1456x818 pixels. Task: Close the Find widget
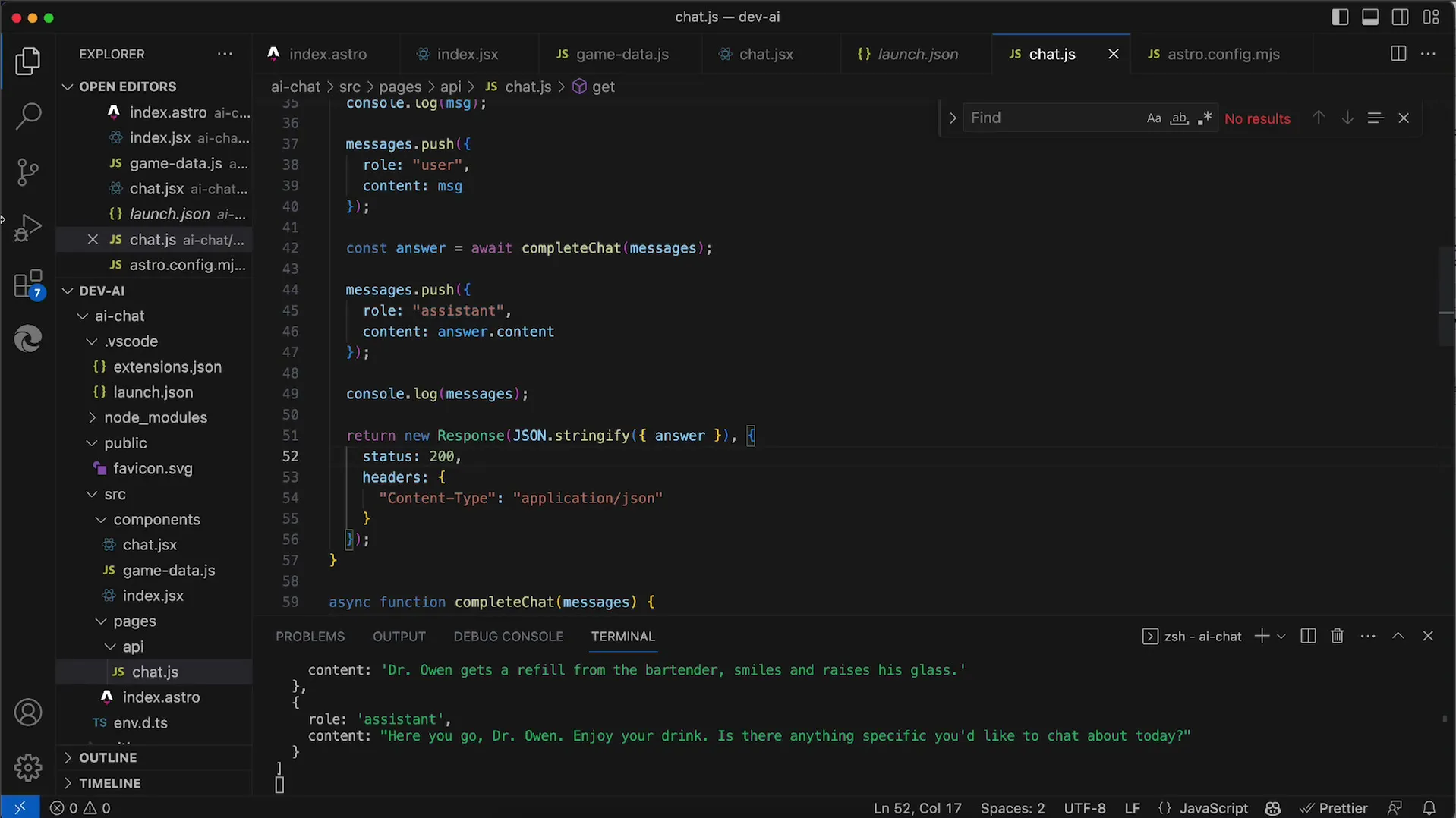[1404, 118]
